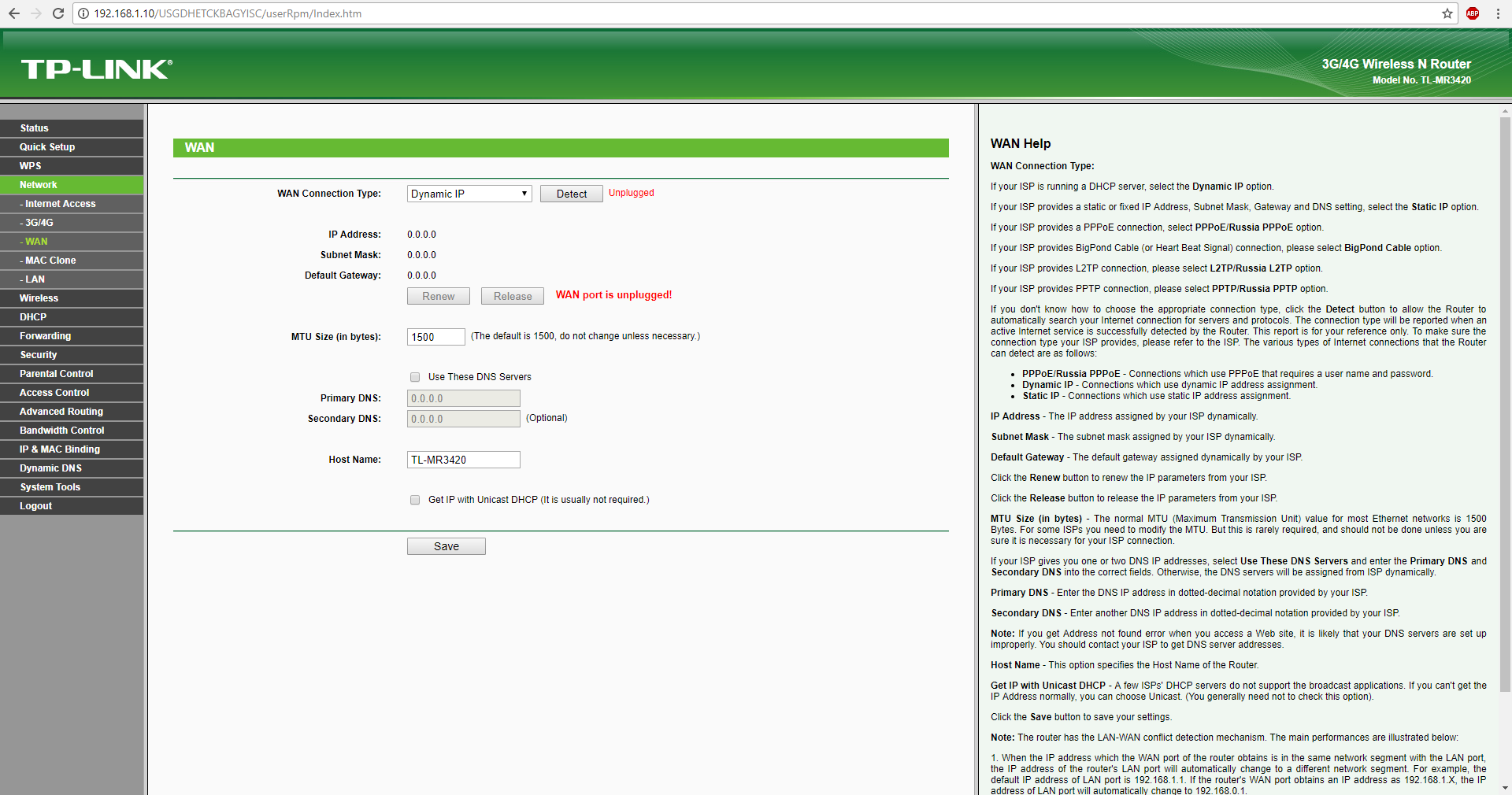Click the help panel scroll down arrow
This screenshot has width=1512, height=795.
[x=1505, y=788]
